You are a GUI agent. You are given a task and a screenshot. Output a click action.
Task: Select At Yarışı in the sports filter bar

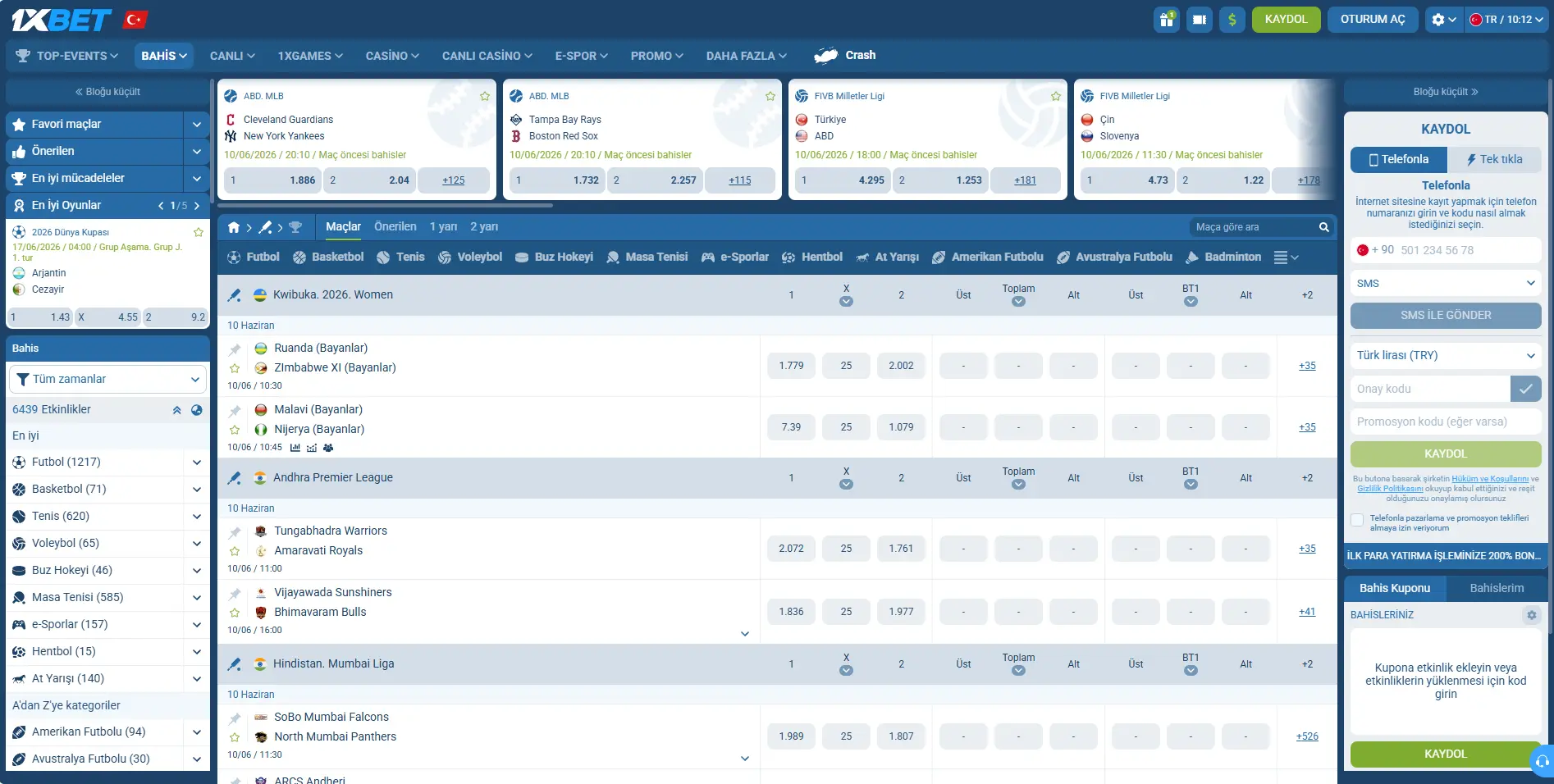[887, 258]
